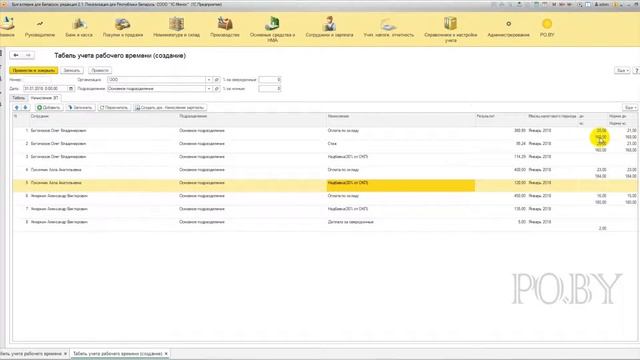Select row 6 employee name cell
This screenshot has height=360, width=640.
[x=59, y=196]
